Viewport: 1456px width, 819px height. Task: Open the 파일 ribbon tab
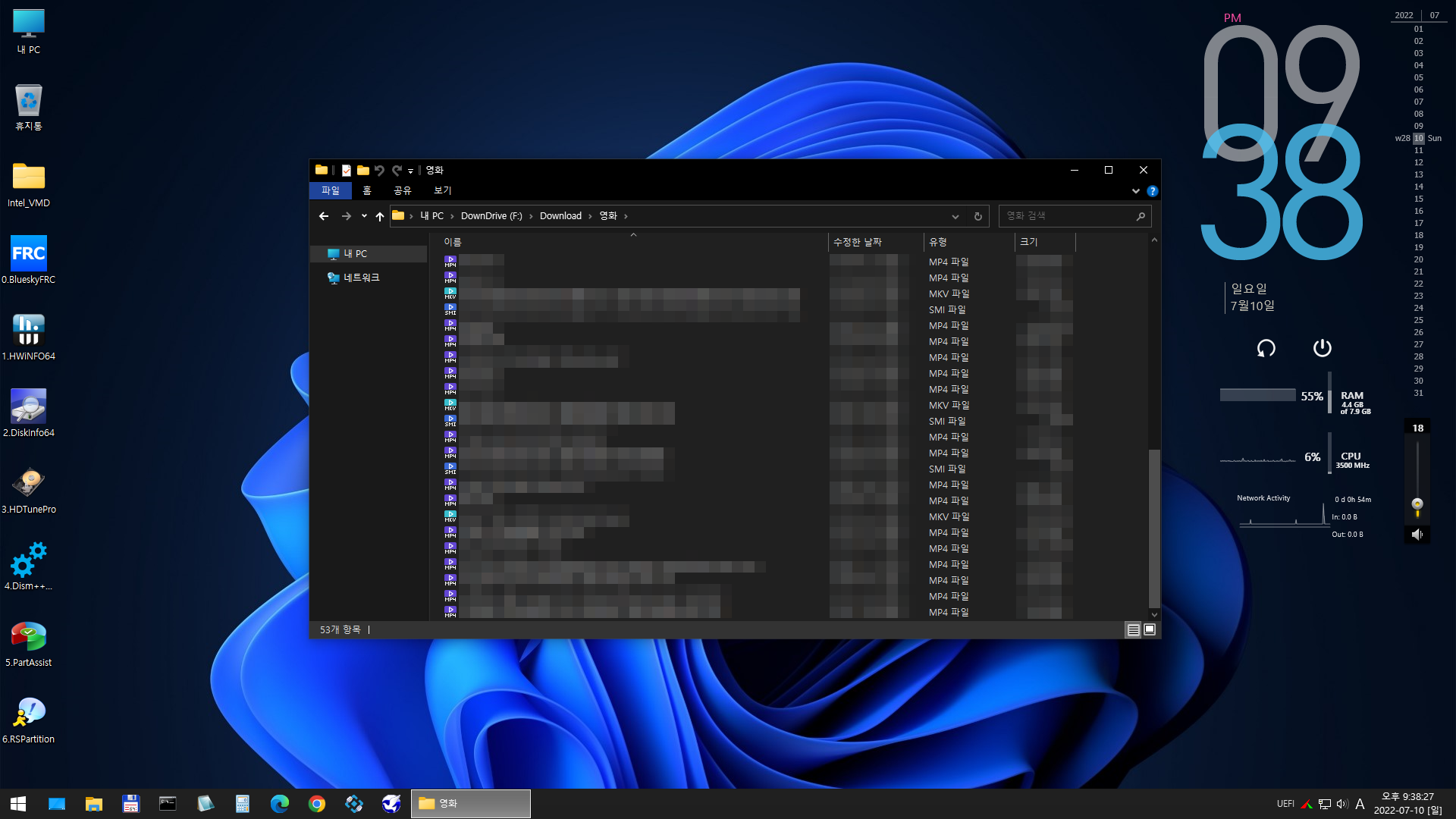coord(331,190)
